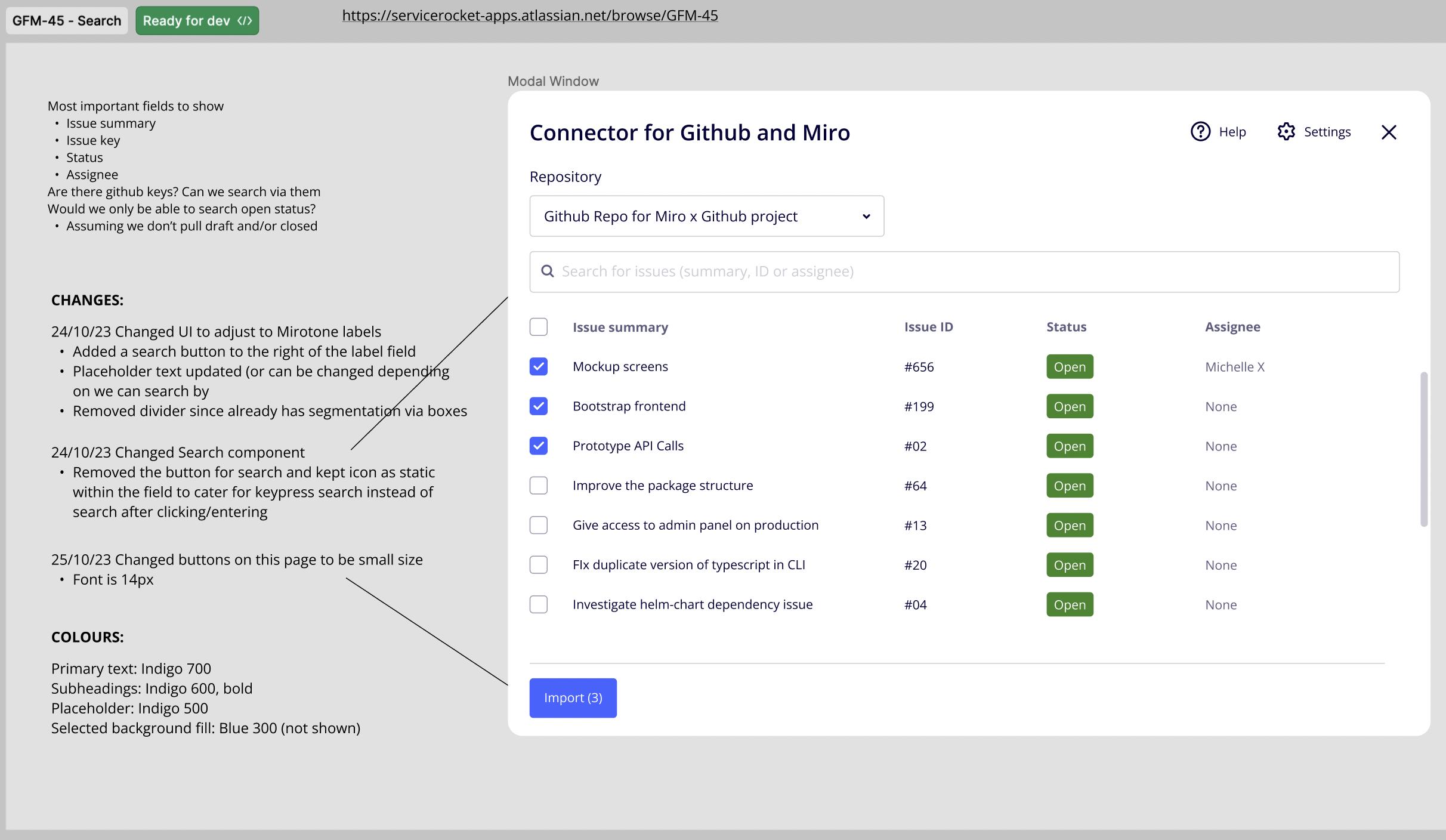This screenshot has height=840, width=1446.
Task: Close the Connector modal window
Action: coord(1389,132)
